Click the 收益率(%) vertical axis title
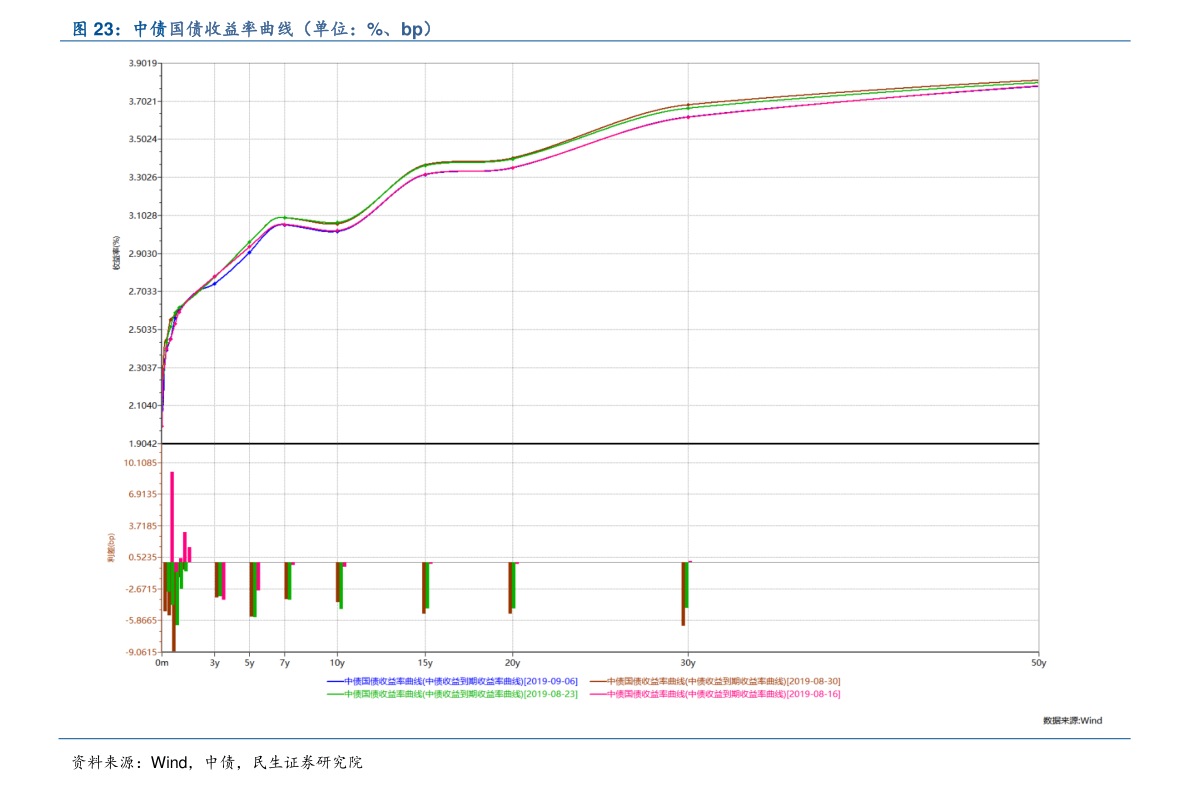Viewport: 1191px width, 791px height. [x=116, y=253]
